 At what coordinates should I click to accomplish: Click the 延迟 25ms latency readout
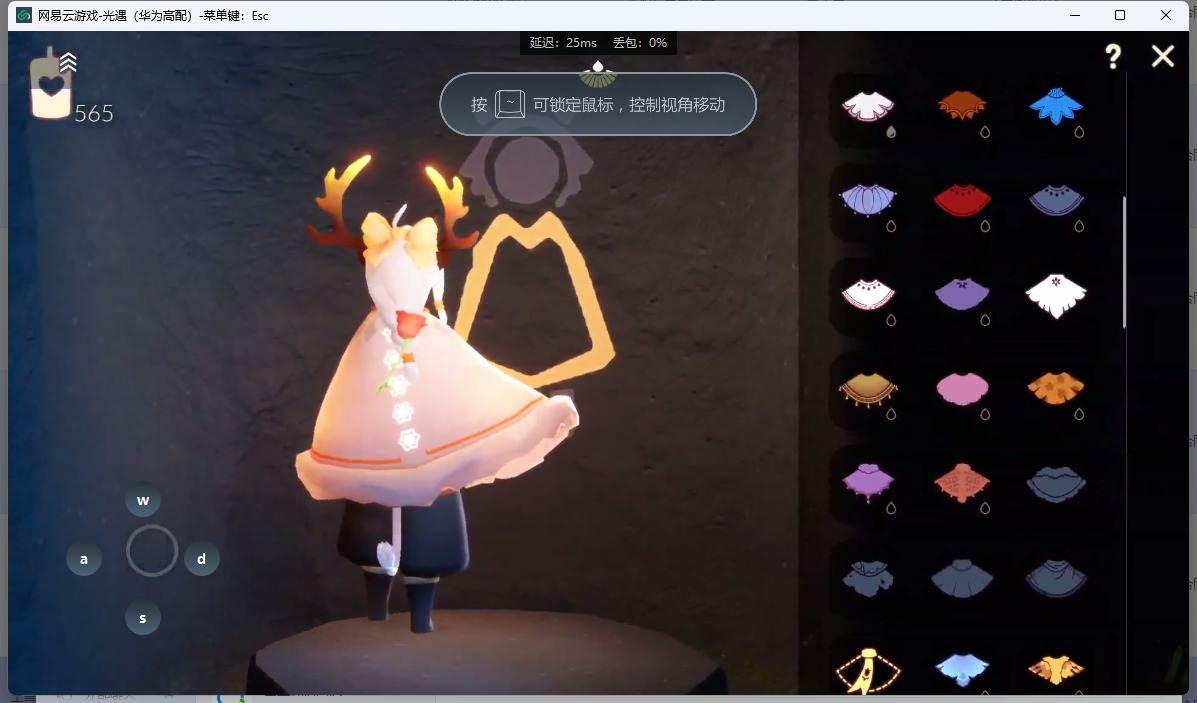coord(563,43)
